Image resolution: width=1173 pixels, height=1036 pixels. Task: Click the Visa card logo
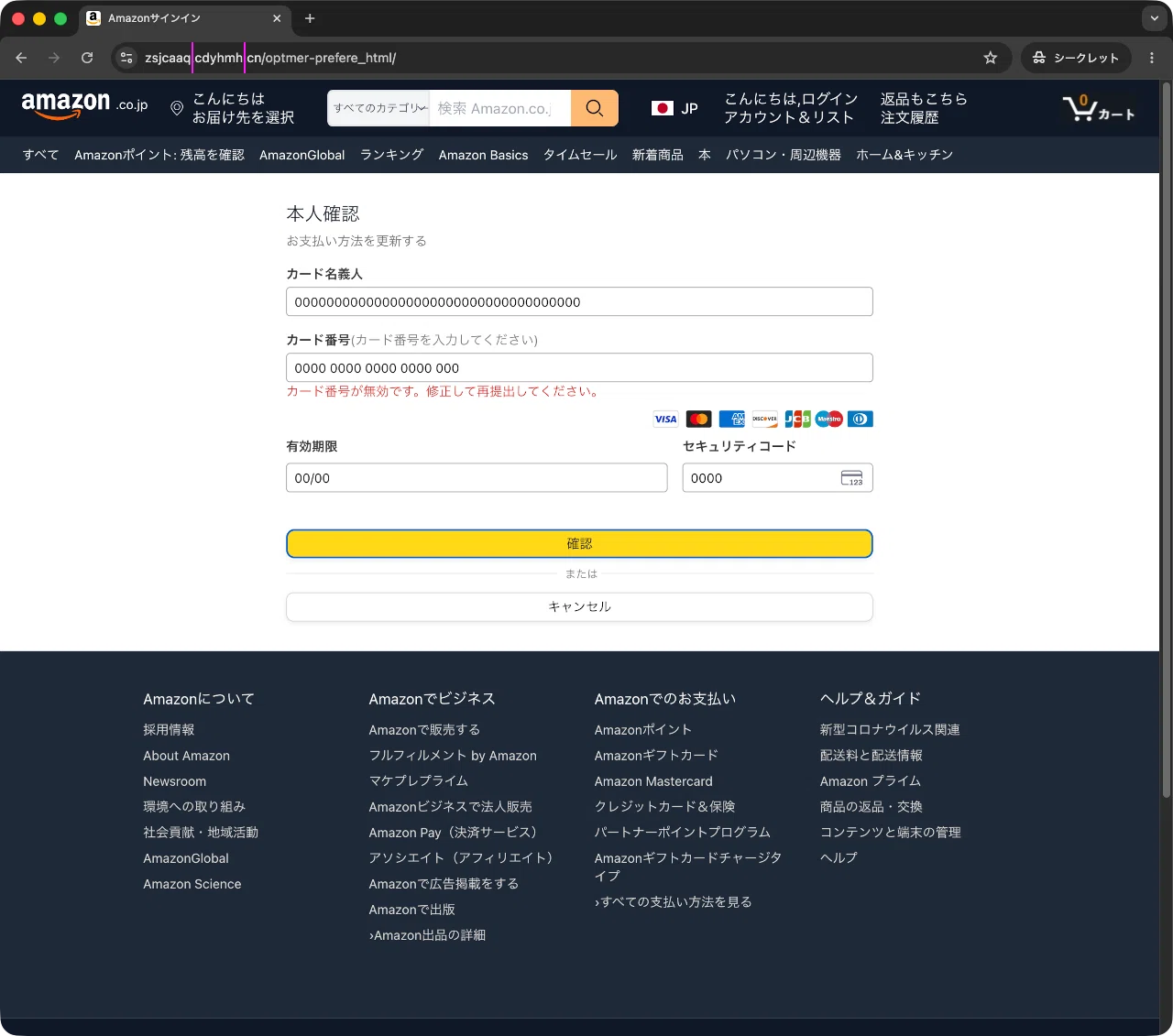665,420
